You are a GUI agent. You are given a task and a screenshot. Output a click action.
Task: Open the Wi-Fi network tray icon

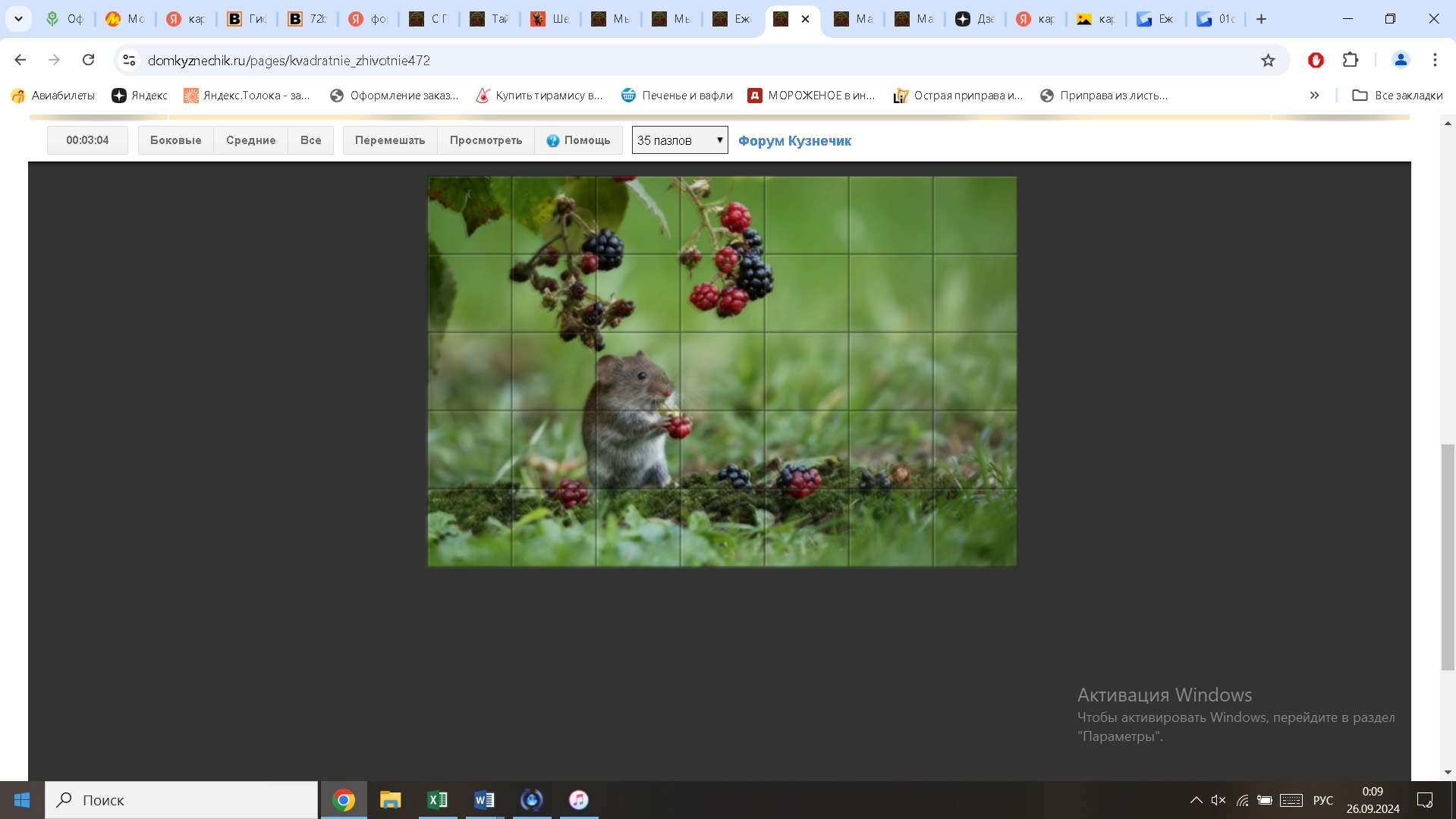pos(1242,800)
